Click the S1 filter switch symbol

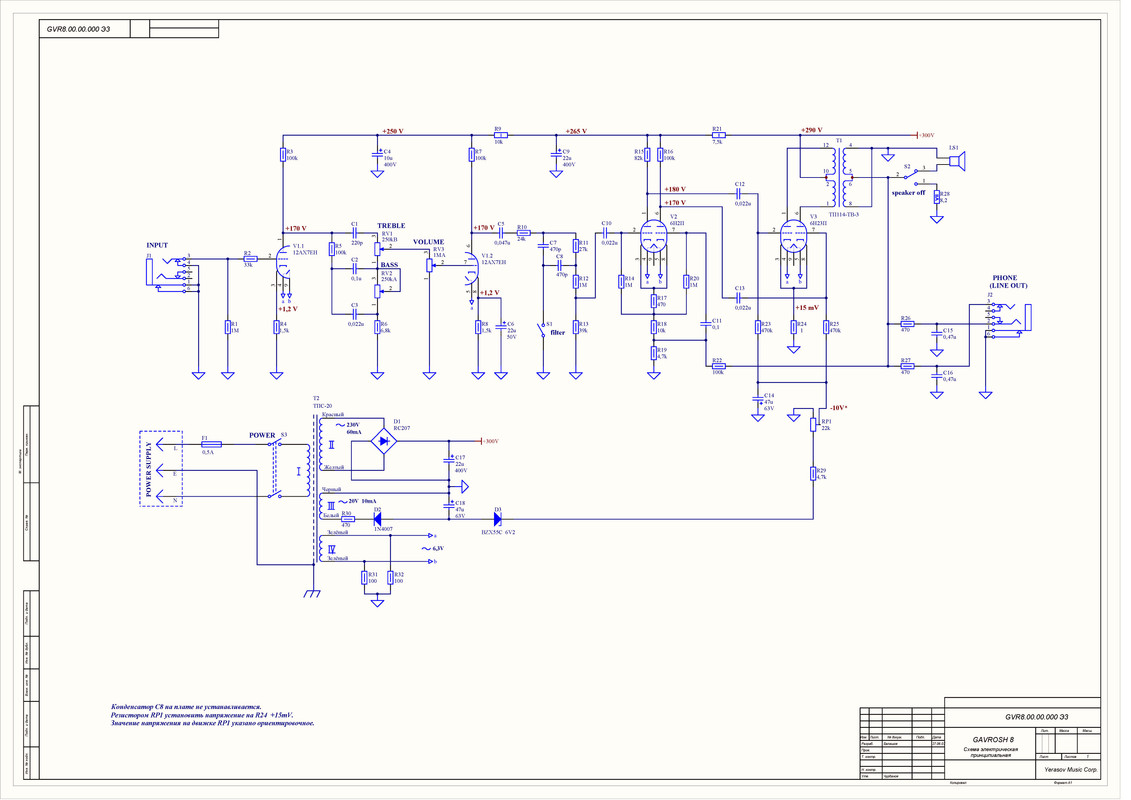click(x=543, y=330)
